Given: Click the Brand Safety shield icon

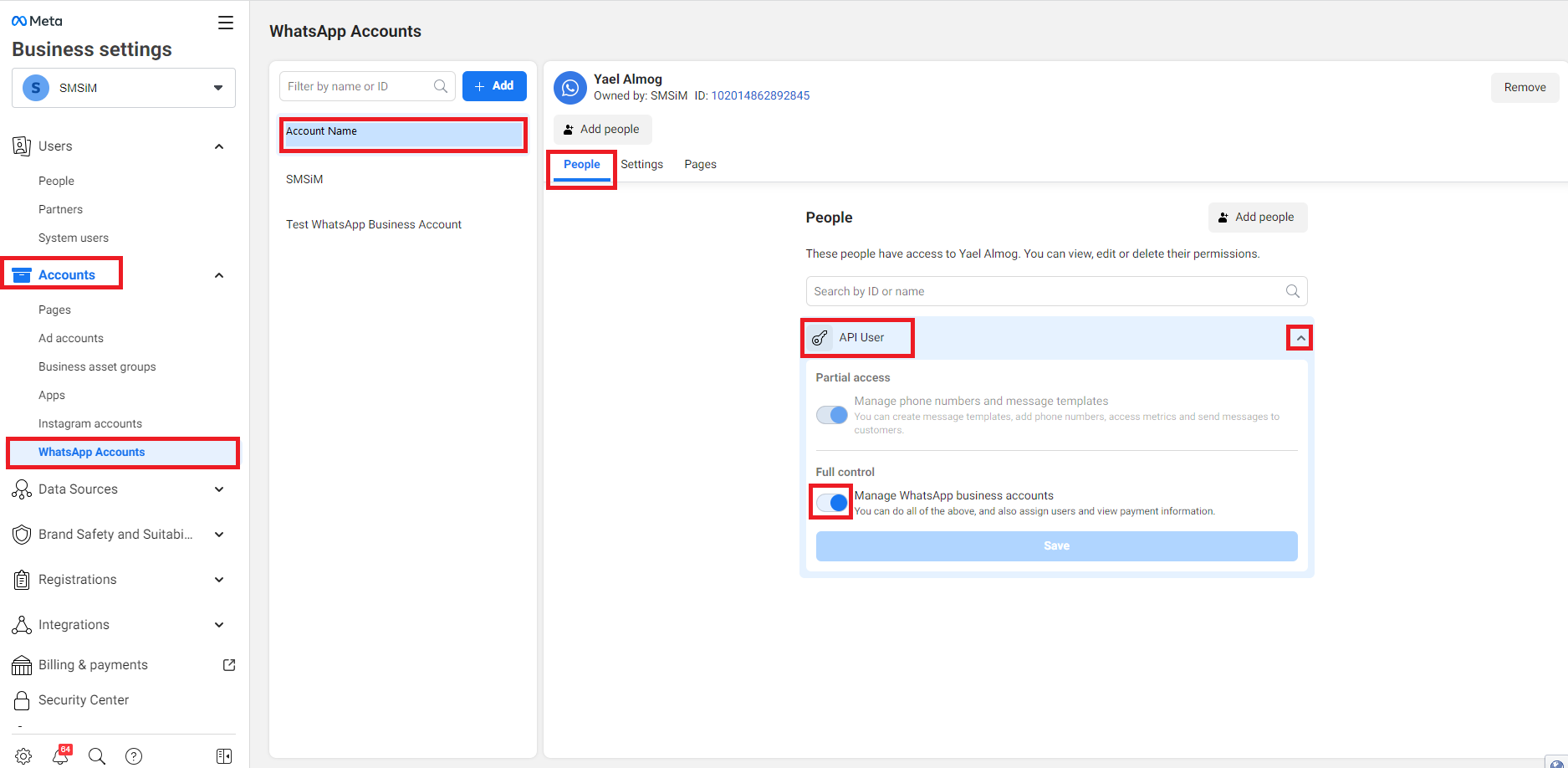Looking at the screenshot, I should coord(22,535).
